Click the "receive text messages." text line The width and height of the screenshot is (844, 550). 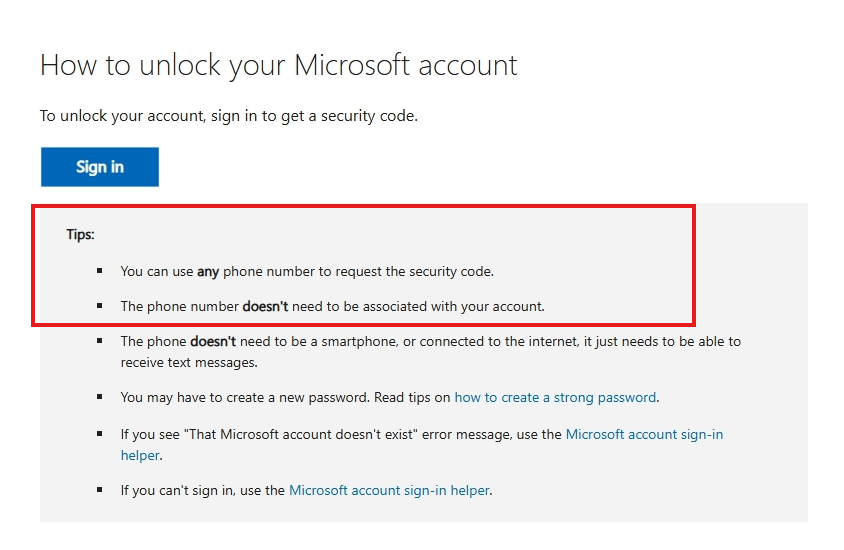point(189,363)
